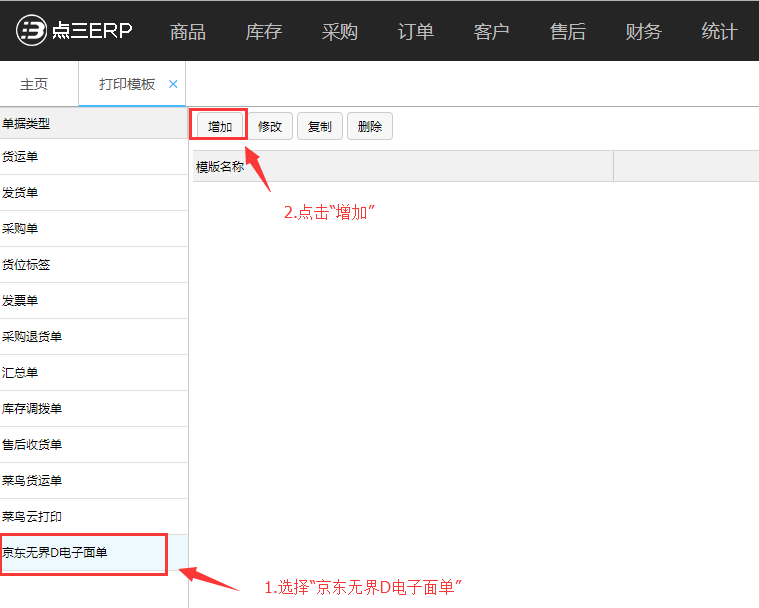Click the 删除 button

point(370,126)
